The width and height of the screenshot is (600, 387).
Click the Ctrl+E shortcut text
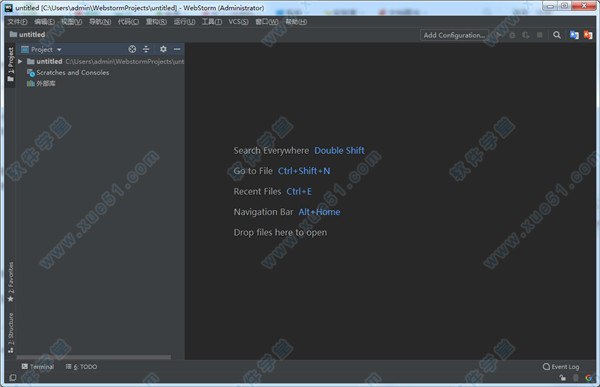click(x=299, y=191)
